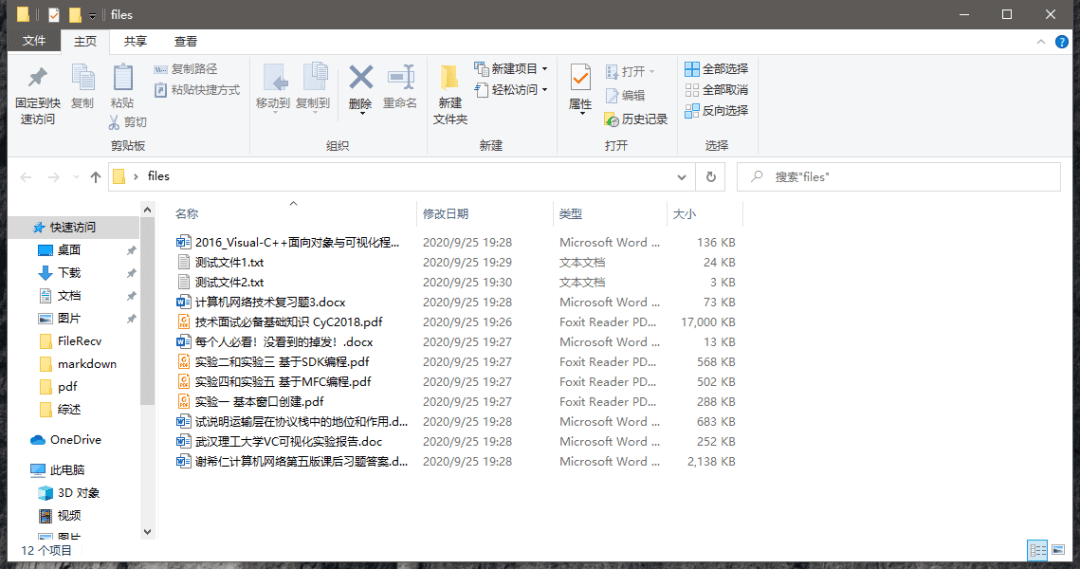The width and height of the screenshot is (1080, 569).
Task: Click the forward navigation arrow
Action: [53, 177]
